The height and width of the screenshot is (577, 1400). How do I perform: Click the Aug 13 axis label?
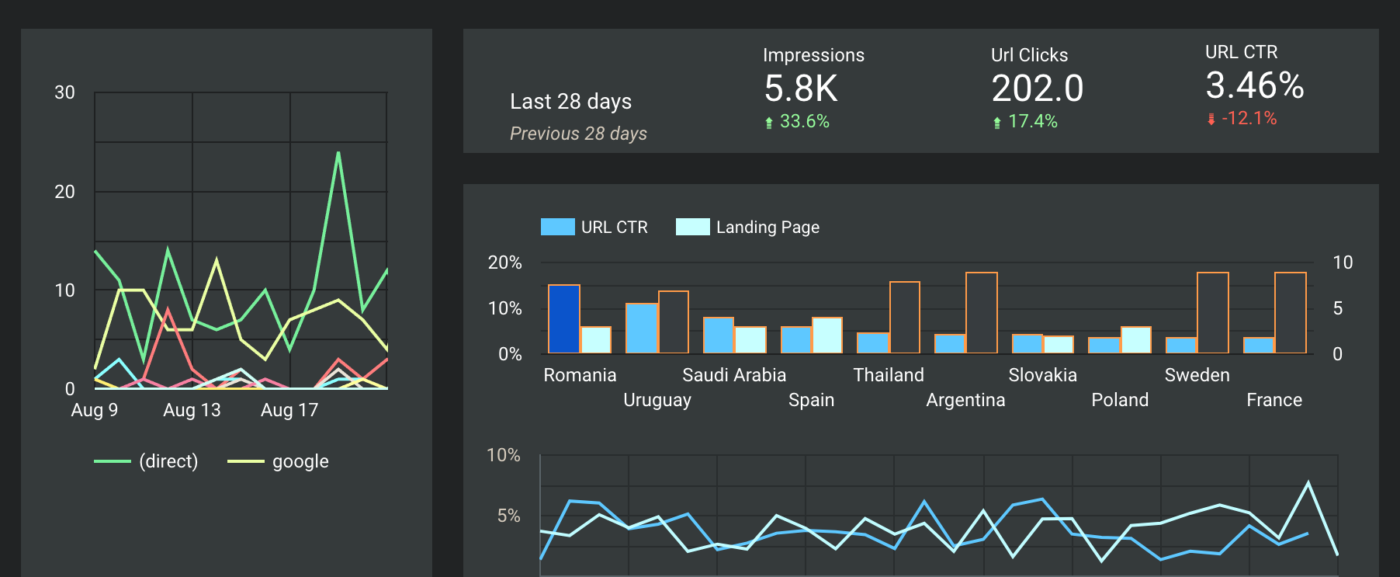pyautogui.click(x=192, y=409)
